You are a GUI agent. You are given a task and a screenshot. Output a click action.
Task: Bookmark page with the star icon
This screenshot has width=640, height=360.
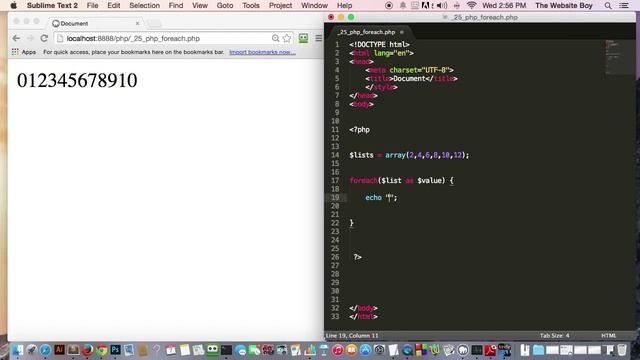point(287,38)
